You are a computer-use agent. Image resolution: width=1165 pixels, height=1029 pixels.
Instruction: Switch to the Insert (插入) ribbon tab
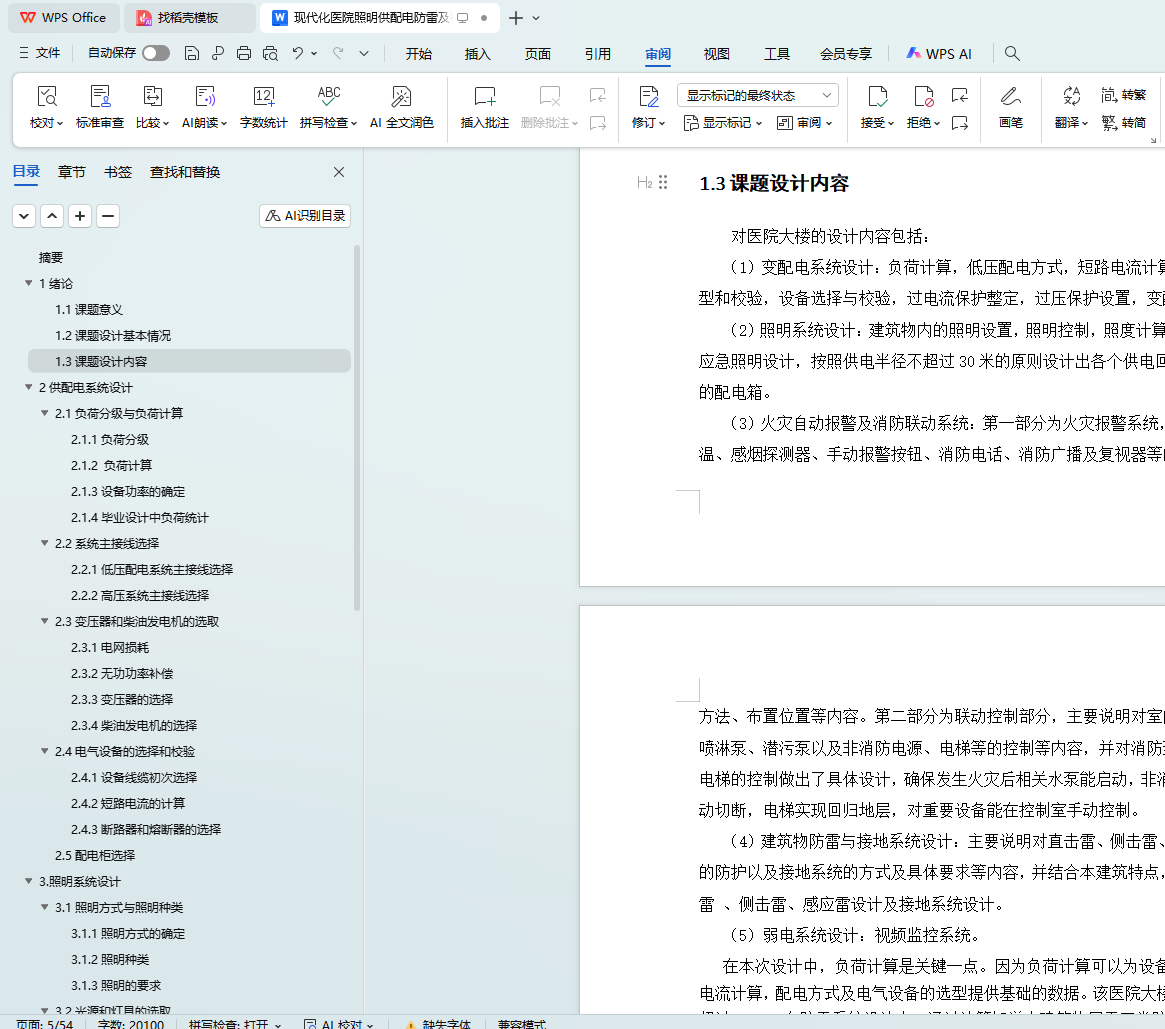(478, 54)
